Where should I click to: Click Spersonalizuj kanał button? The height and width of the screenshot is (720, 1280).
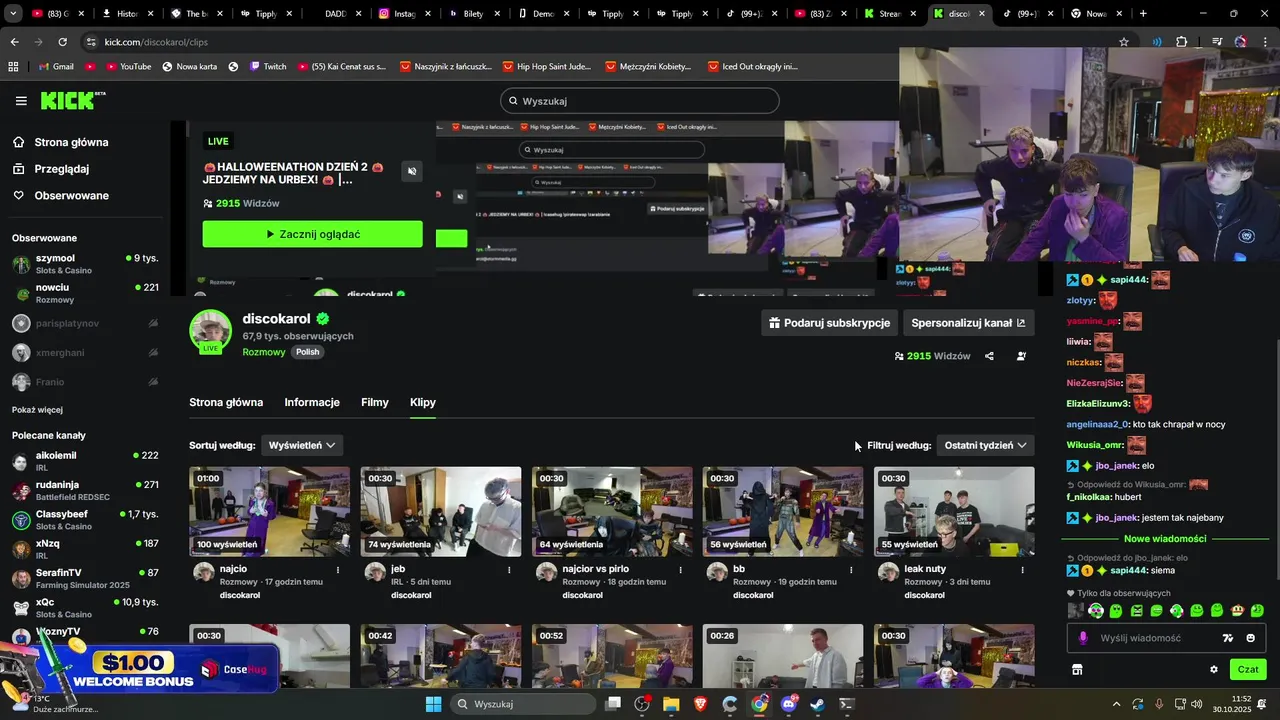pos(968,323)
